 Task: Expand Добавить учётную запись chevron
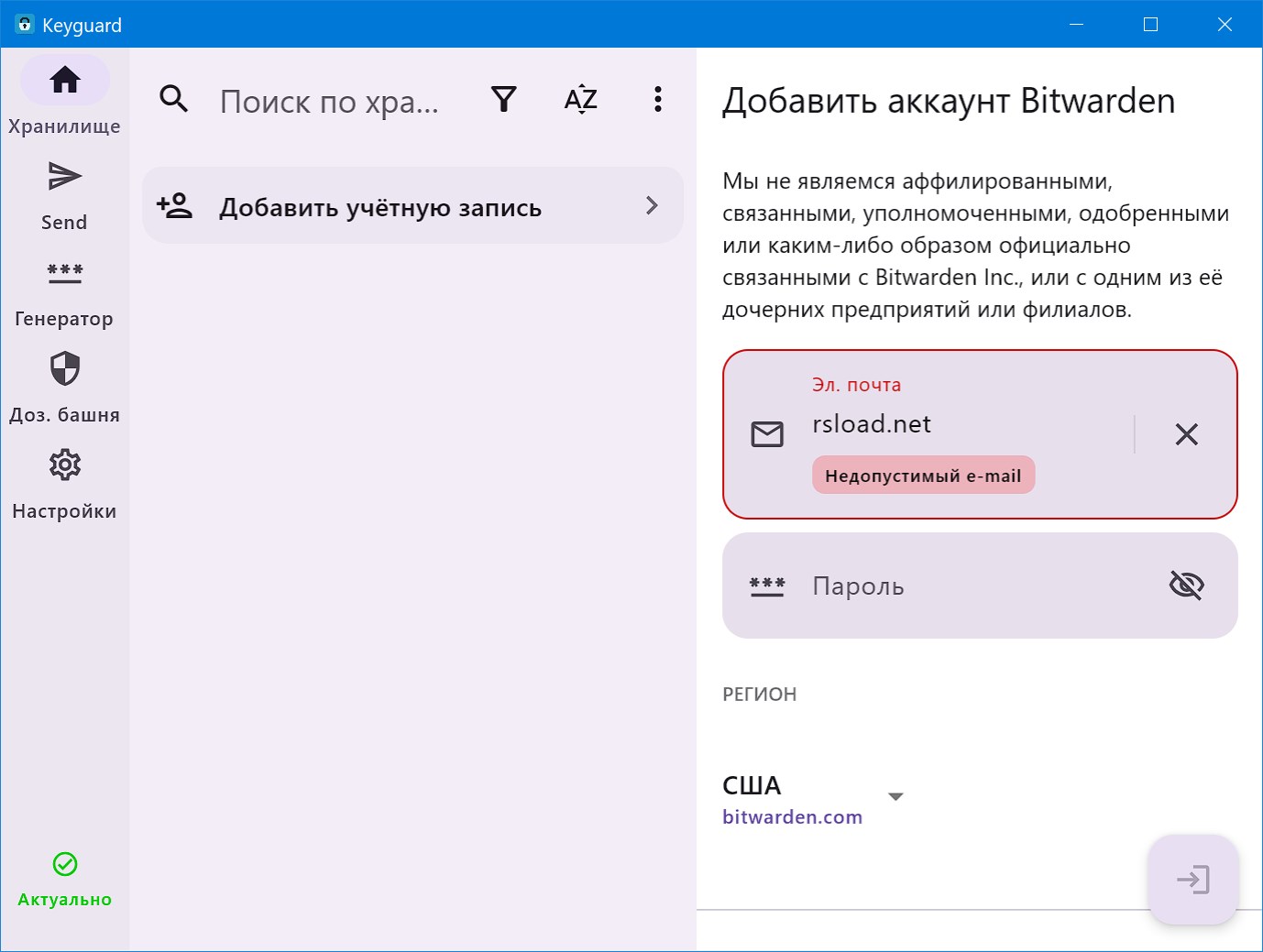point(652,205)
